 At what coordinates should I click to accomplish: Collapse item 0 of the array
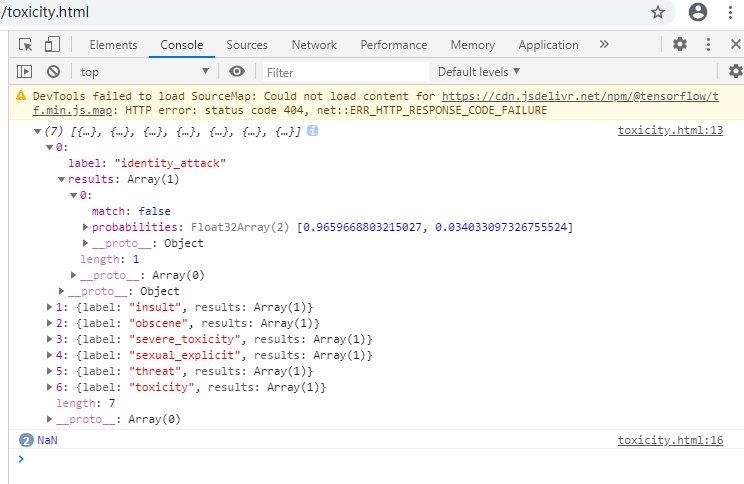click(49, 148)
